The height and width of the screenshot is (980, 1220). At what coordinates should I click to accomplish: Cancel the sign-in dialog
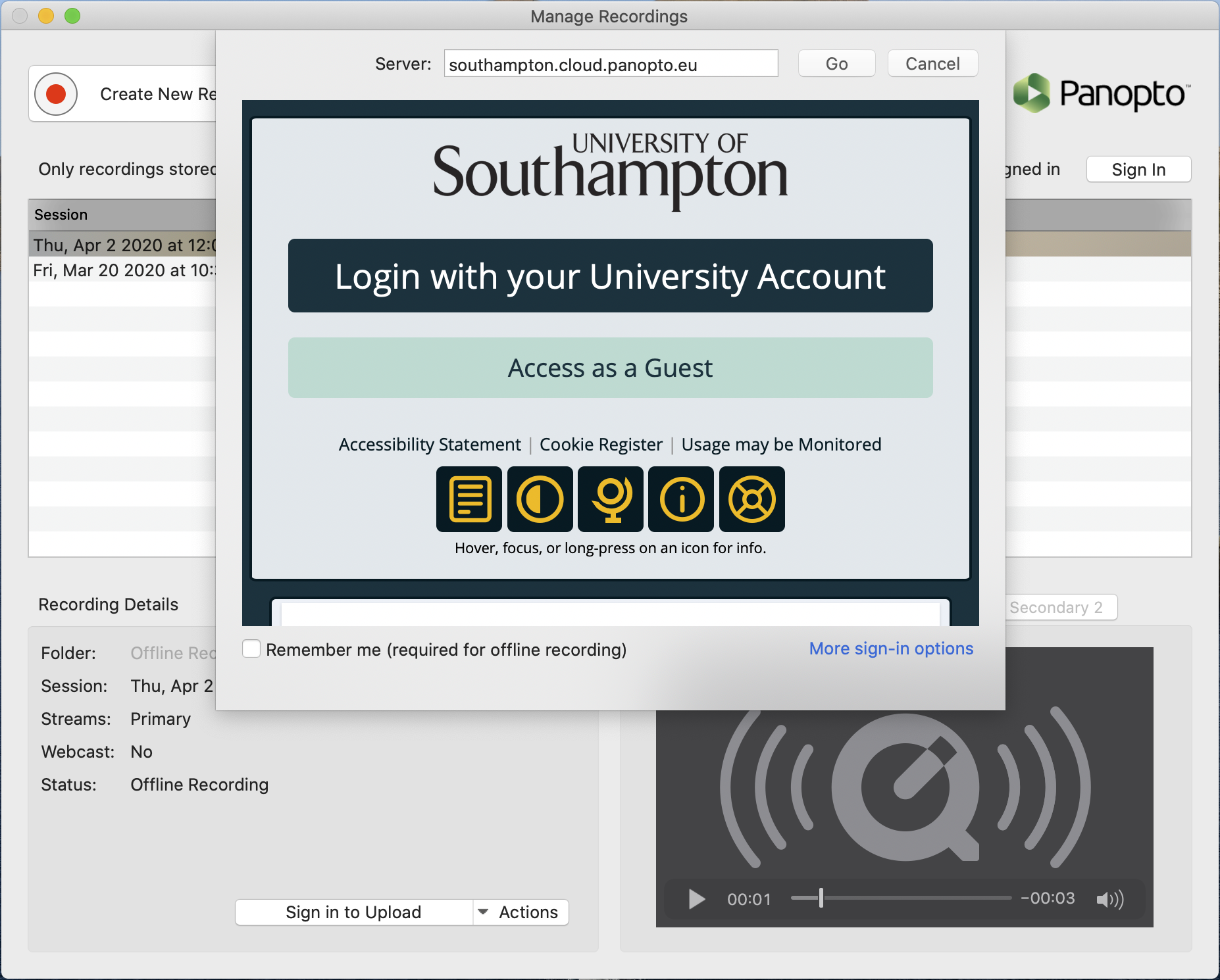(x=933, y=64)
